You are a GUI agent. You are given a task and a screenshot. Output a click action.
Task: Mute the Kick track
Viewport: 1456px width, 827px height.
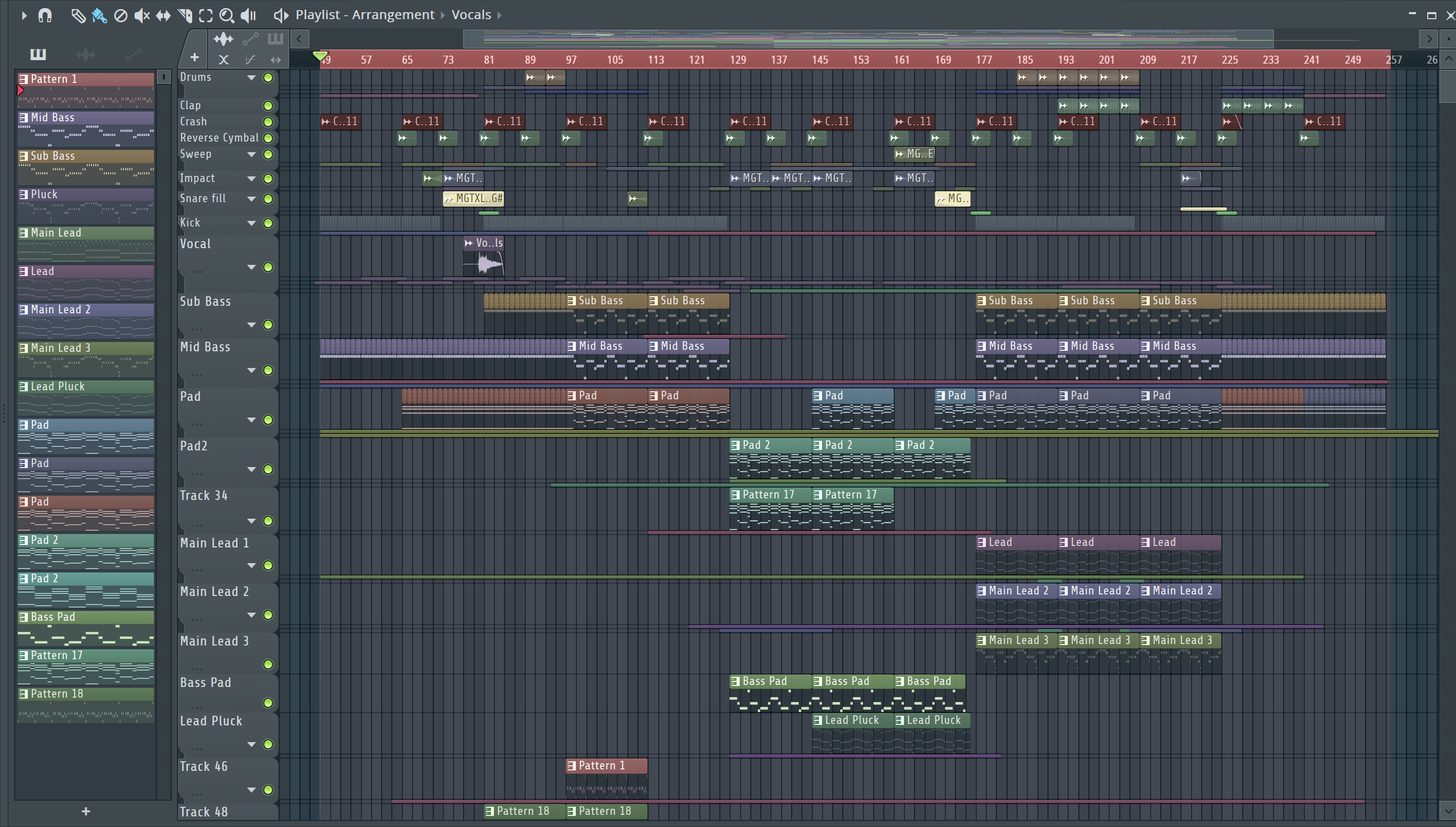(268, 223)
